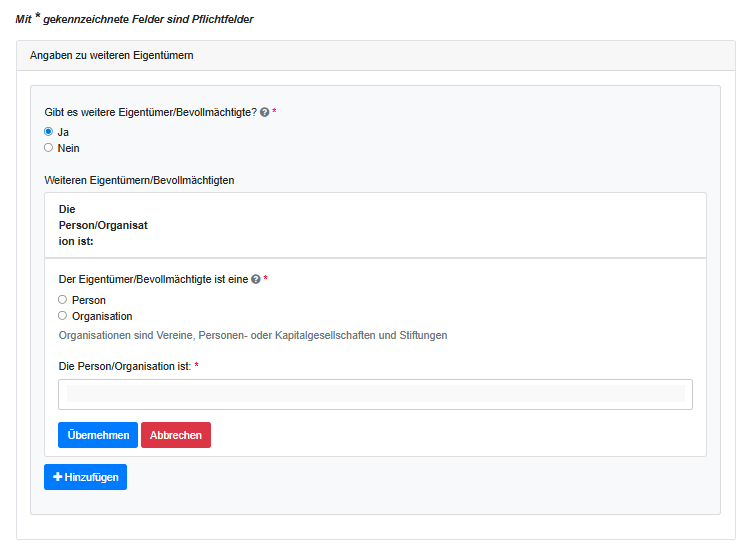
Task: Focus the Person/Organisation text input field
Action: (375, 394)
